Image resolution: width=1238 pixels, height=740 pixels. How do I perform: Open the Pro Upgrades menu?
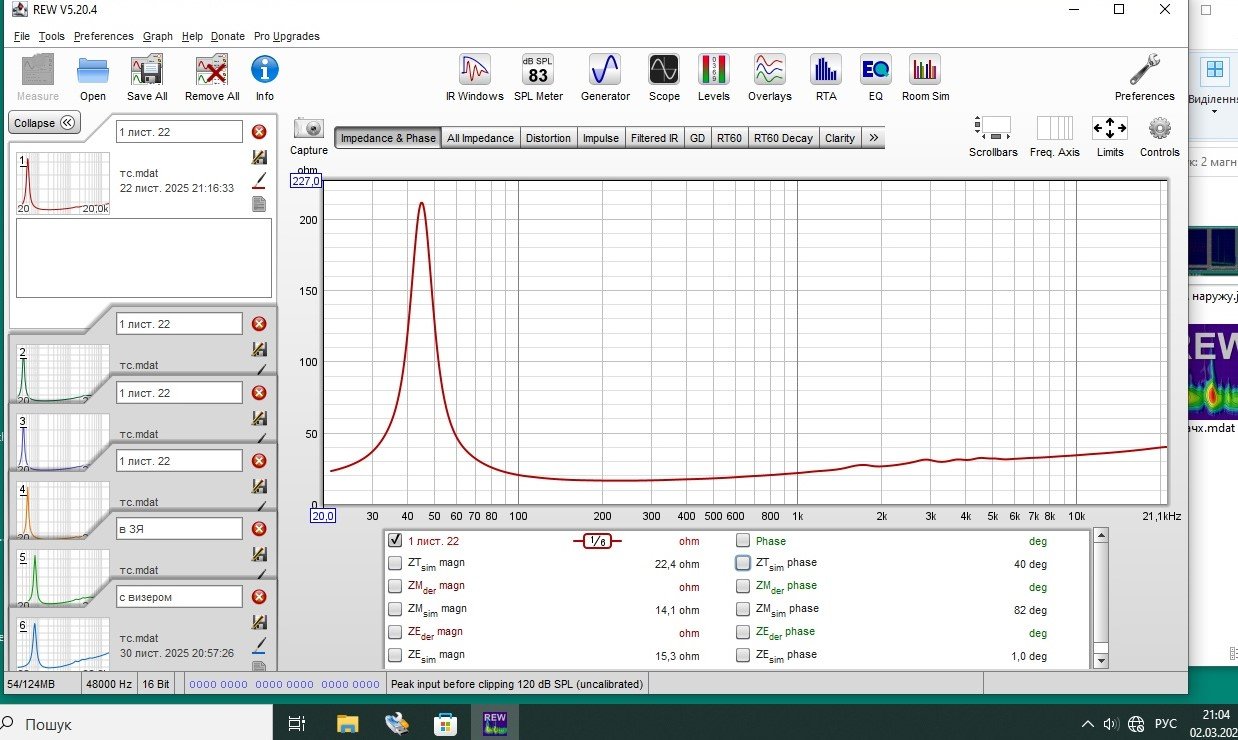click(x=287, y=36)
